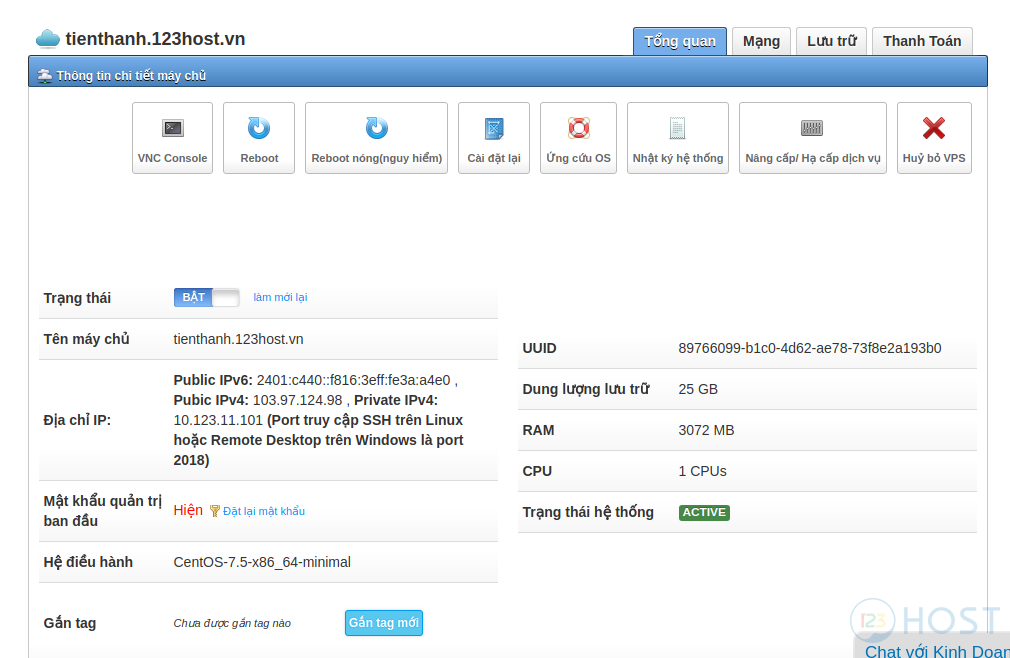Image resolution: width=1010 pixels, height=658 pixels.
Task: Click the Ứng cứu OS lifebuoy icon
Action: [x=578, y=128]
